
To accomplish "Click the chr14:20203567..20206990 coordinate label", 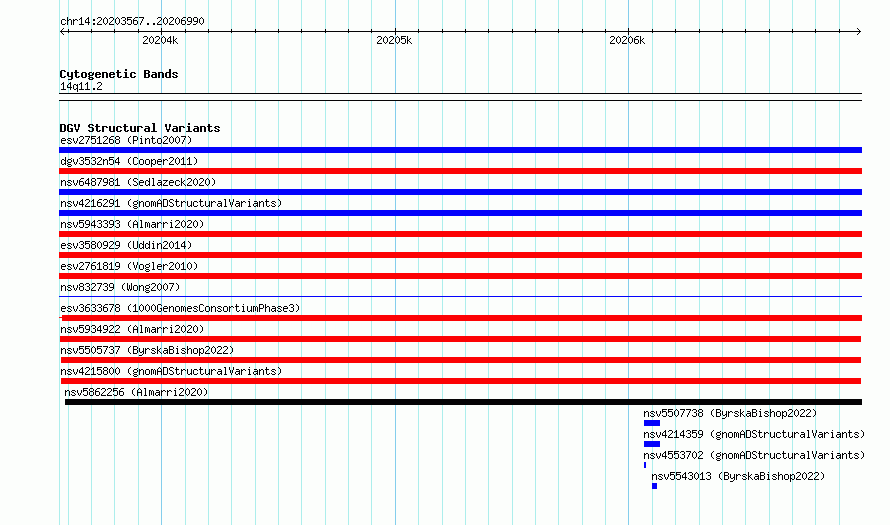I will tap(132, 21).
